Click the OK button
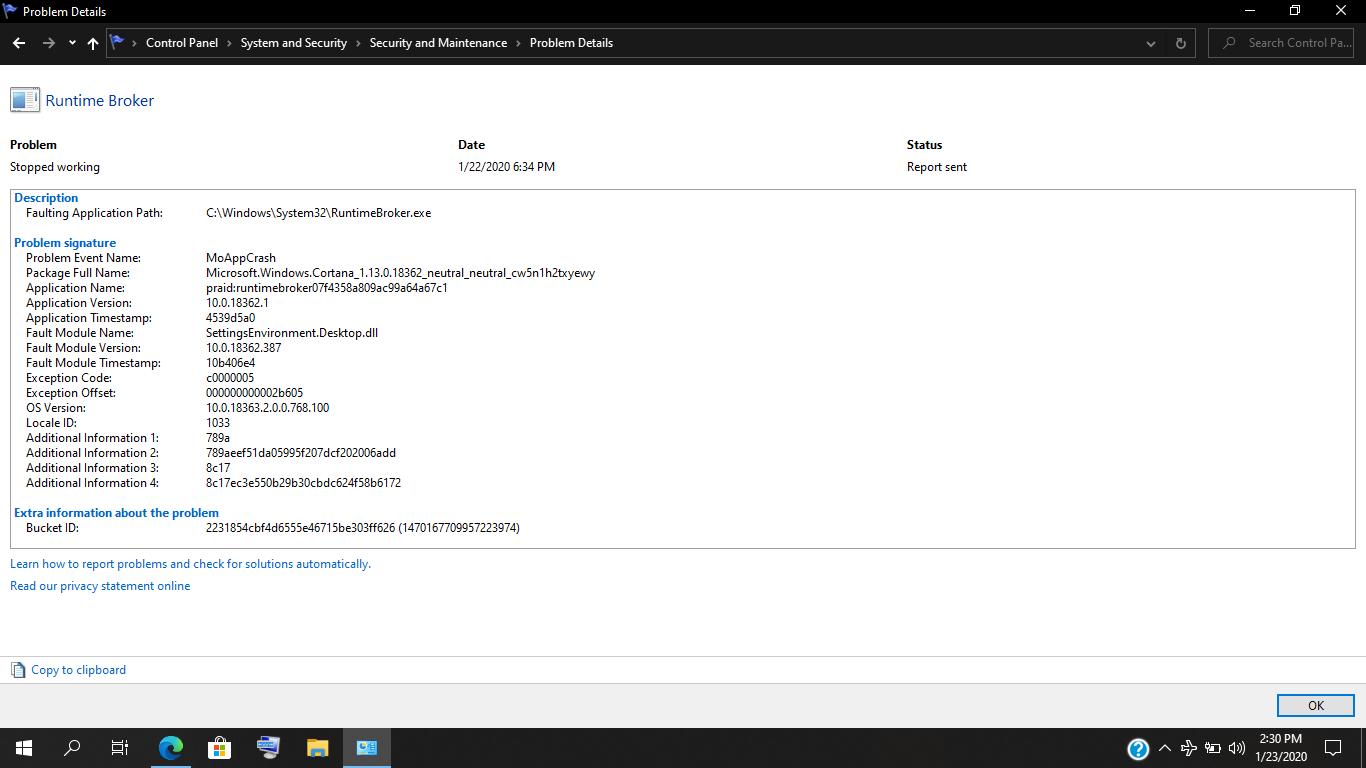The width and height of the screenshot is (1366, 768). pos(1316,705)
